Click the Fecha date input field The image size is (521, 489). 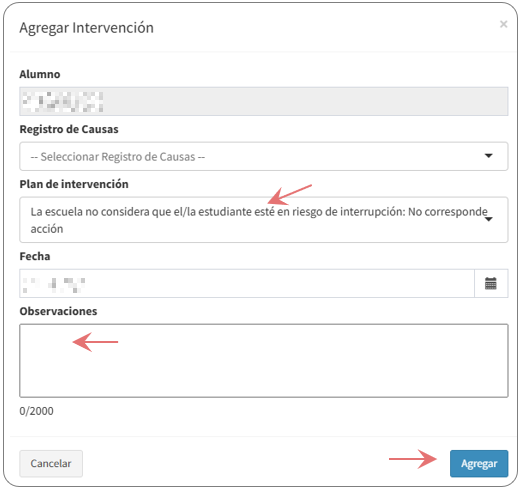pos(247,283)
